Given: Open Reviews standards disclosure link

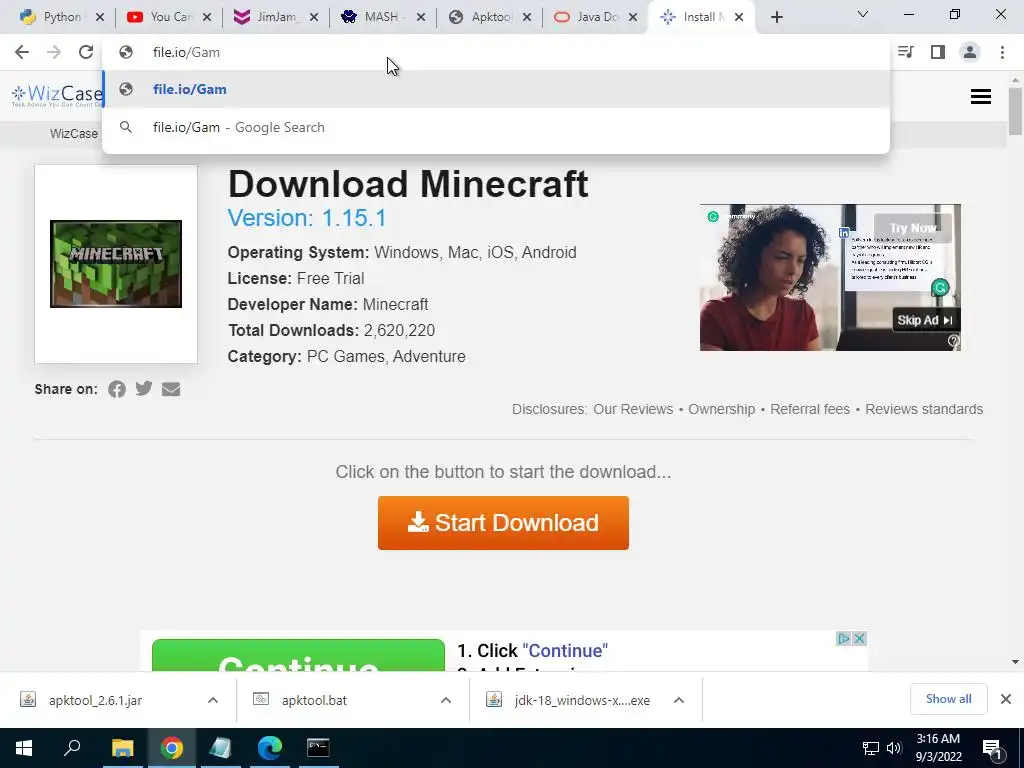Looking at the screenshot, I should [924, 409].
